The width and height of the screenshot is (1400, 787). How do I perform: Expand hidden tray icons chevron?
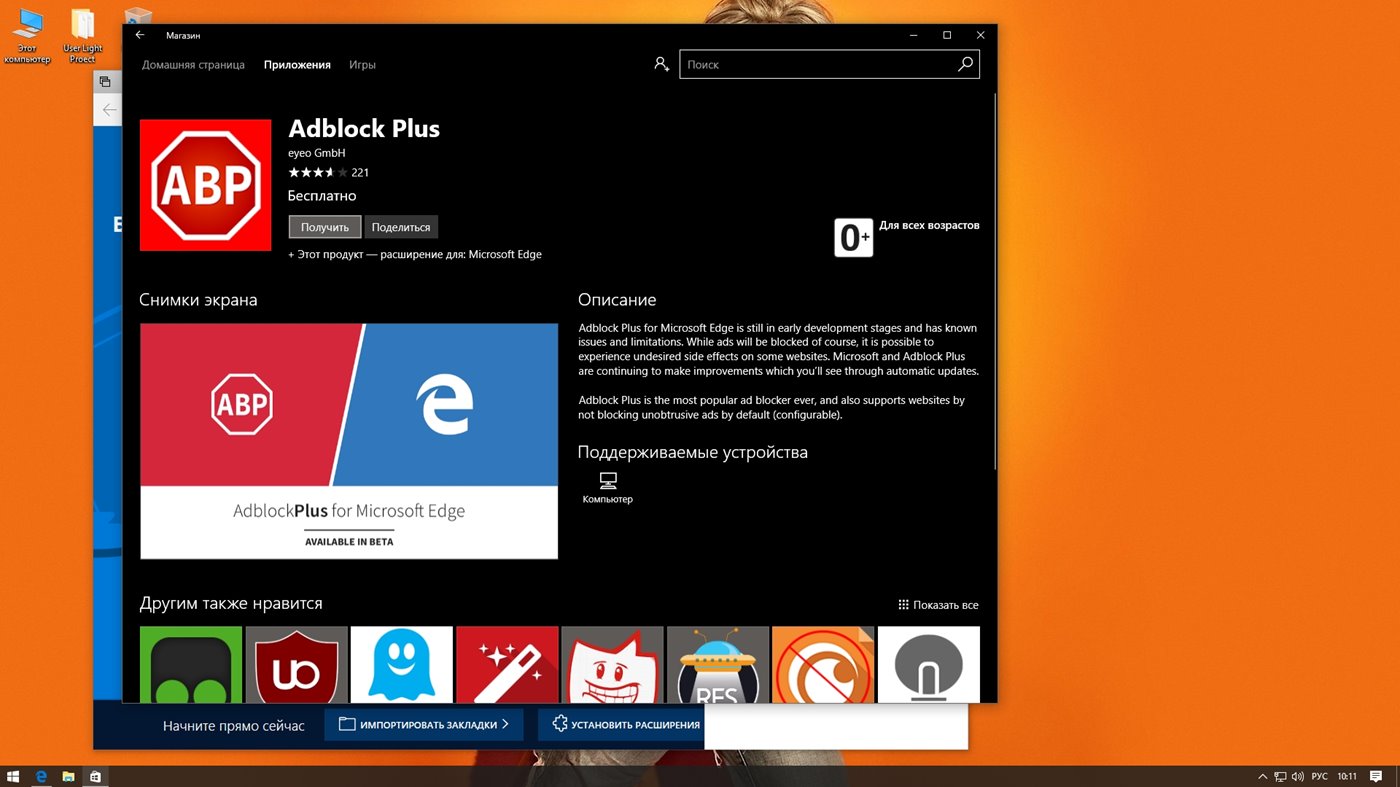click(1263, 776)
